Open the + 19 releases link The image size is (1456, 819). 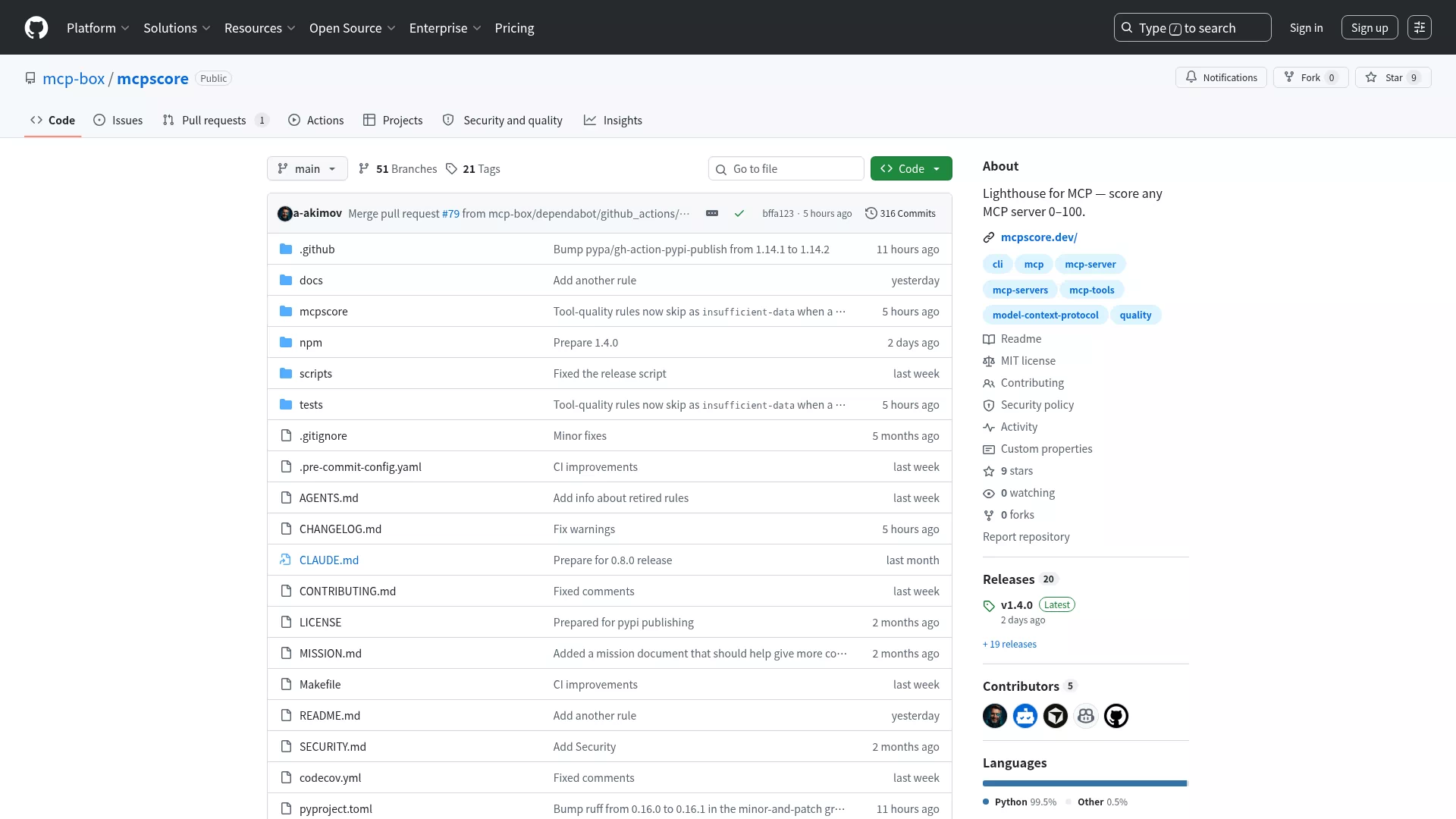(x=1009, y=645)
